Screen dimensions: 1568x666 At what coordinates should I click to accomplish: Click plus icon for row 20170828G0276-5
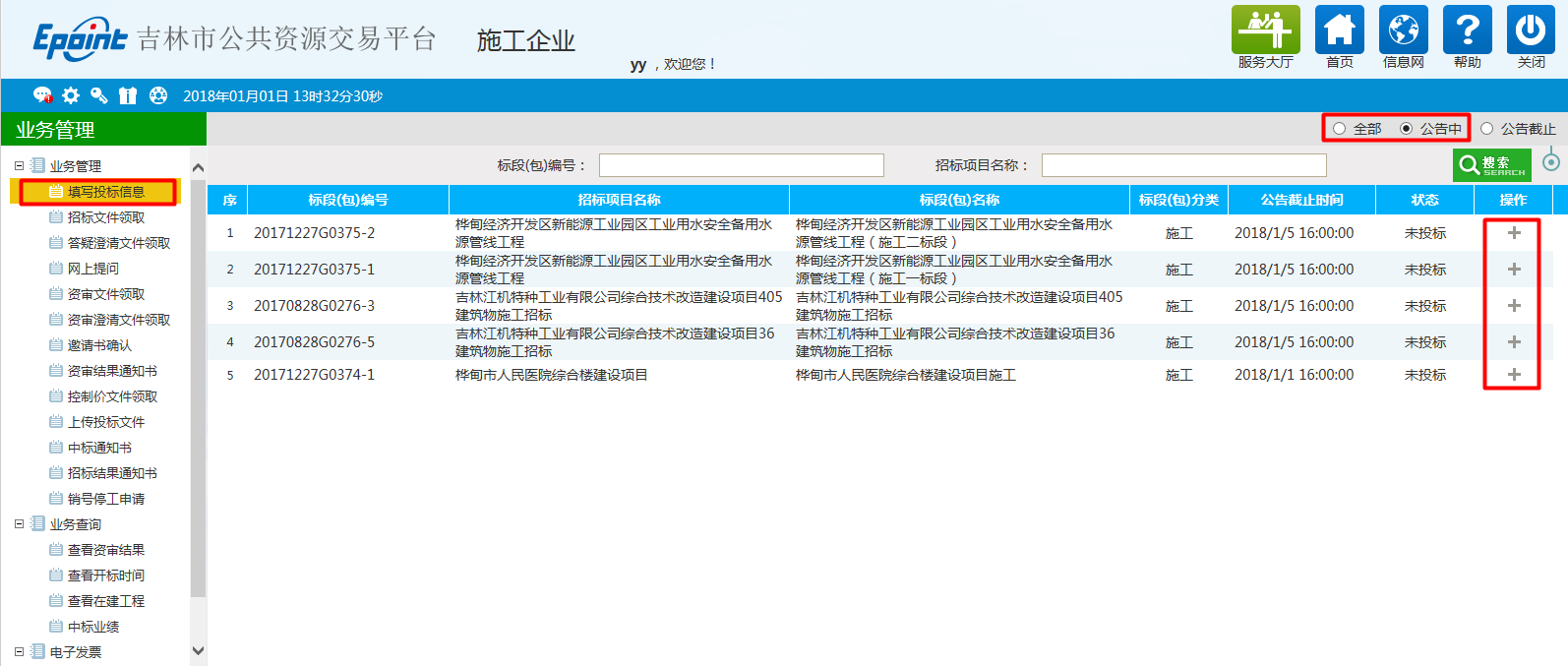(x=1514, y=342)
